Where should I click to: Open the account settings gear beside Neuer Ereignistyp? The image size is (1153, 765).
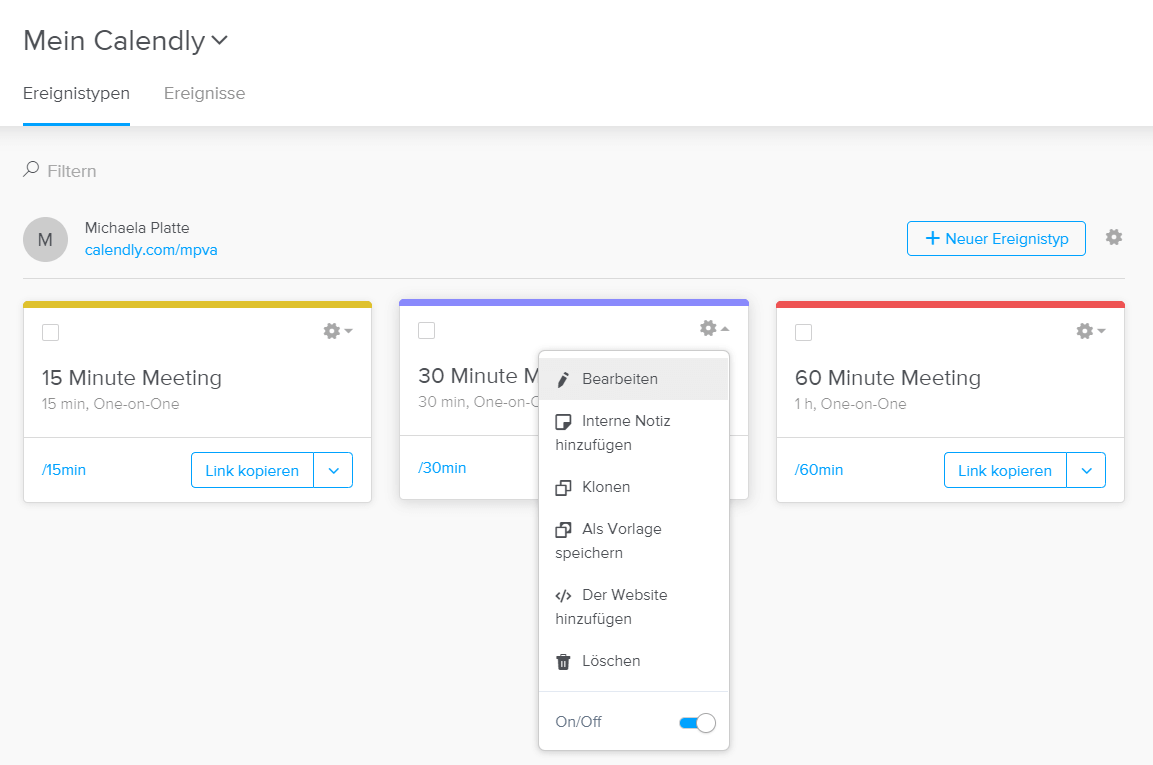[x=1114, y=238]
